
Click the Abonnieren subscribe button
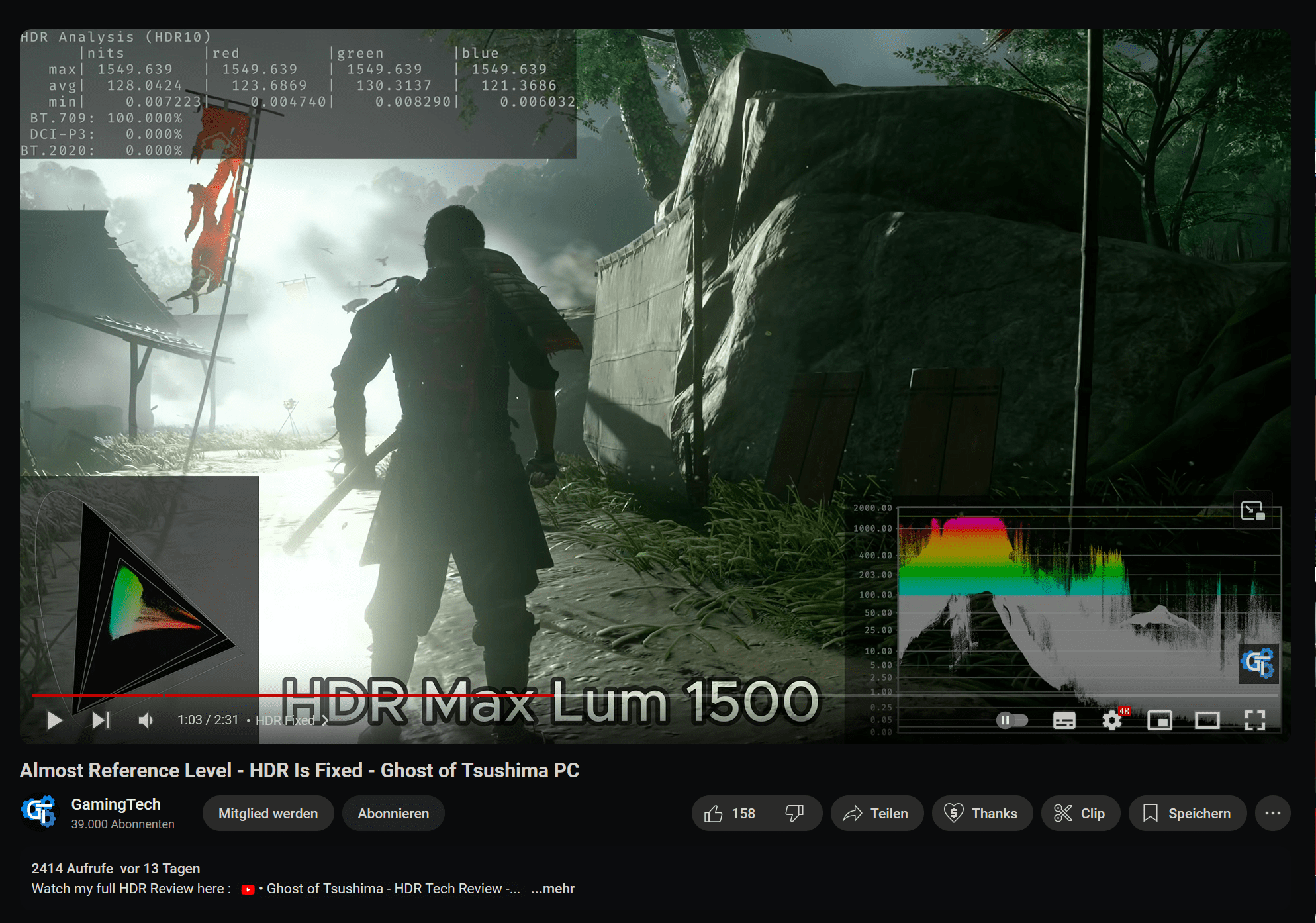point(393,813)
